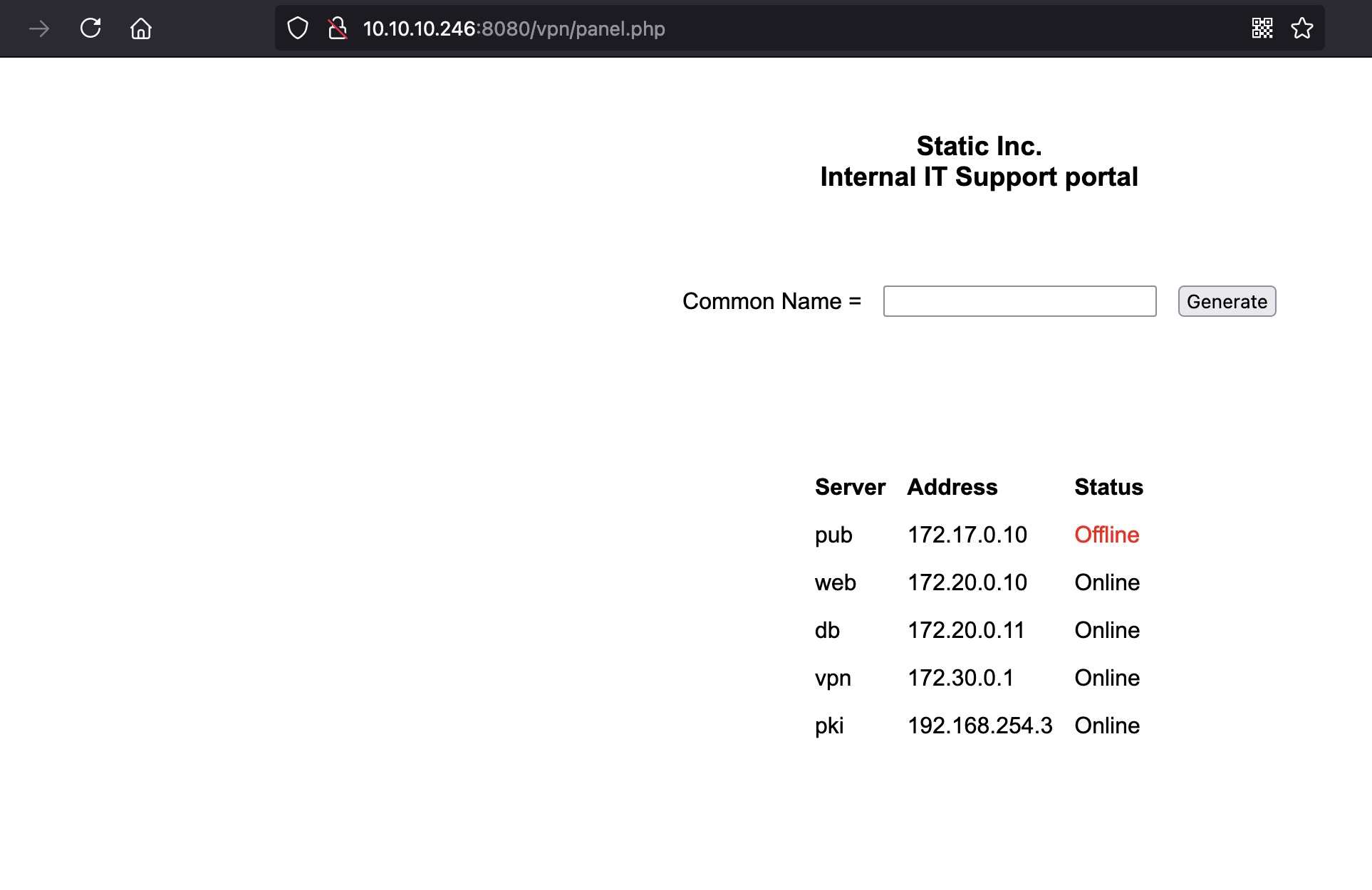The image size is (1372, 890).
Task: Click the URL address bar text
Action: point(514,28)
